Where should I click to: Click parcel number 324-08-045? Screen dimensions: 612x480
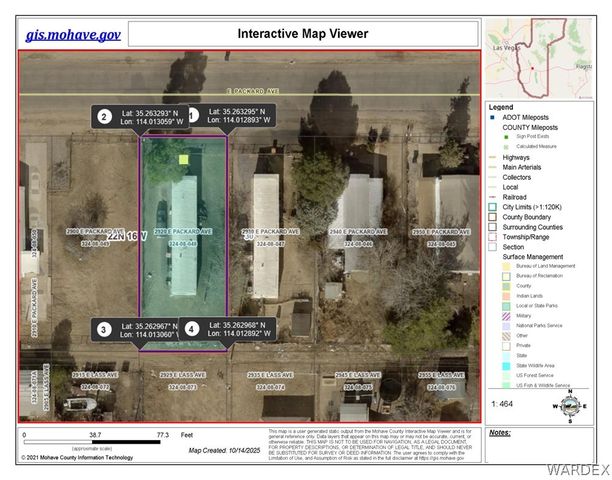[x=441, y=244]
